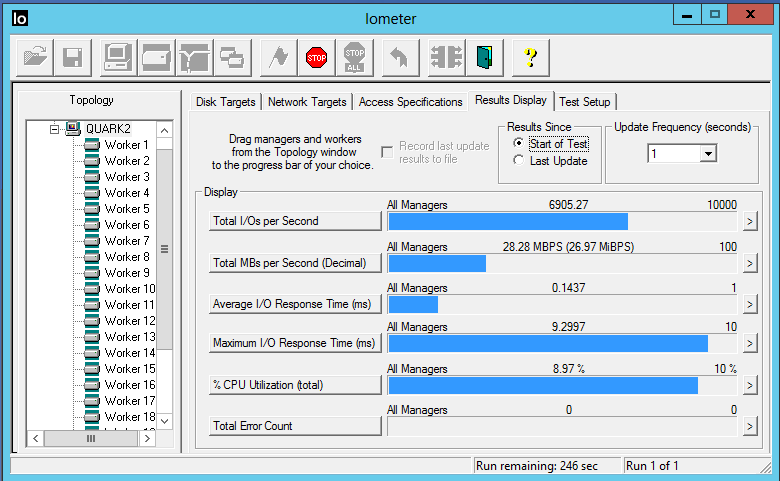Click the Total I/Os per Second progress bar
Screen dimensions: 780x481
[x=562, y=221]
